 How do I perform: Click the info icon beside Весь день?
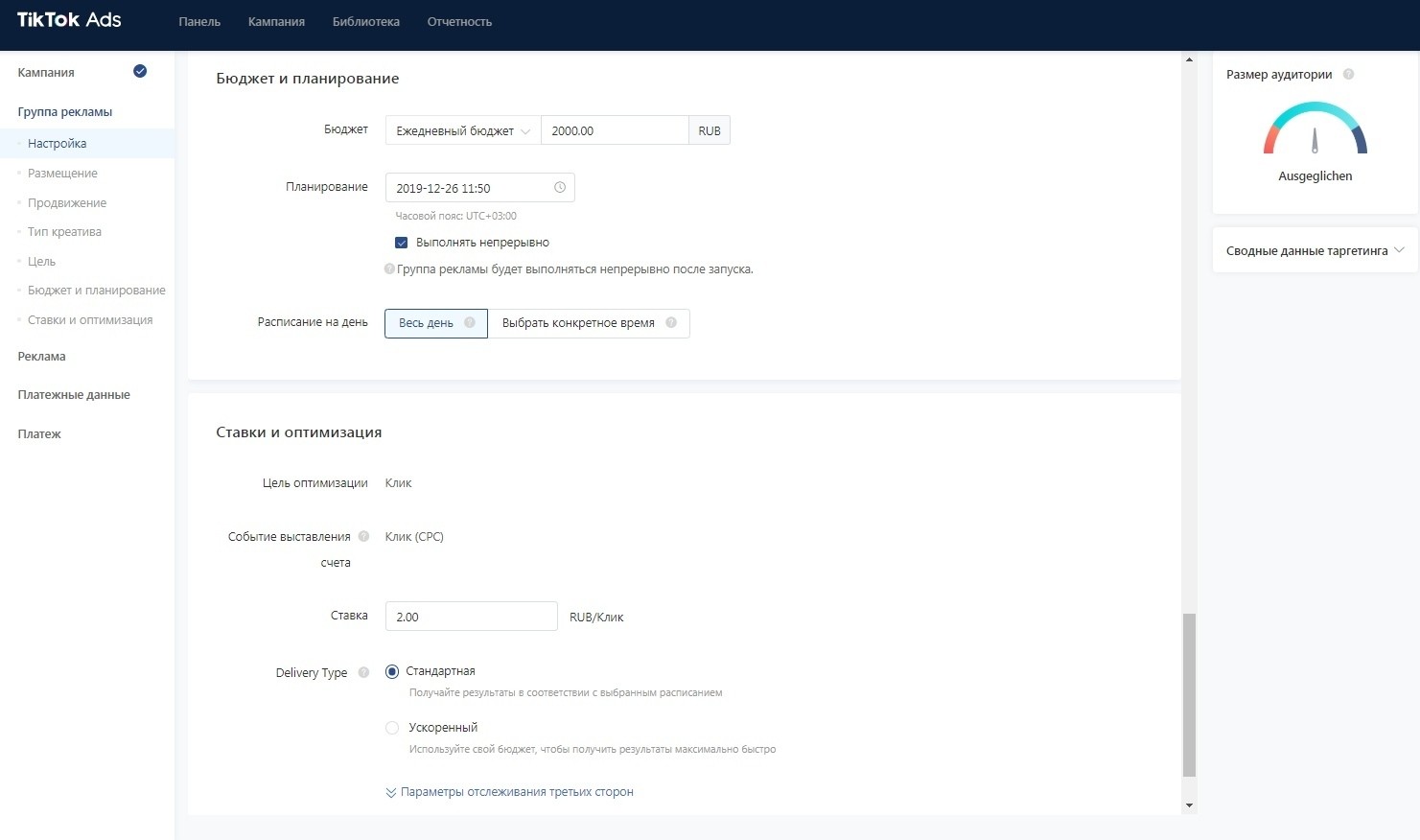pyautogui.click(x=470, y=322)
